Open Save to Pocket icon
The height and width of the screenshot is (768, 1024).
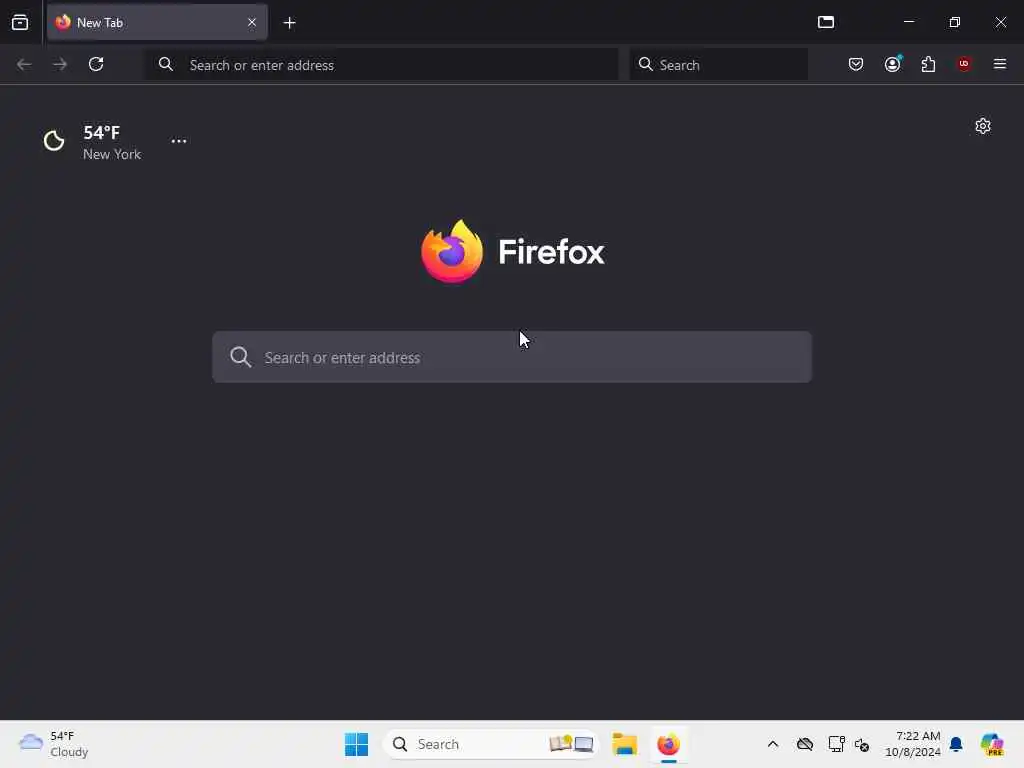(x=856, y=64)
